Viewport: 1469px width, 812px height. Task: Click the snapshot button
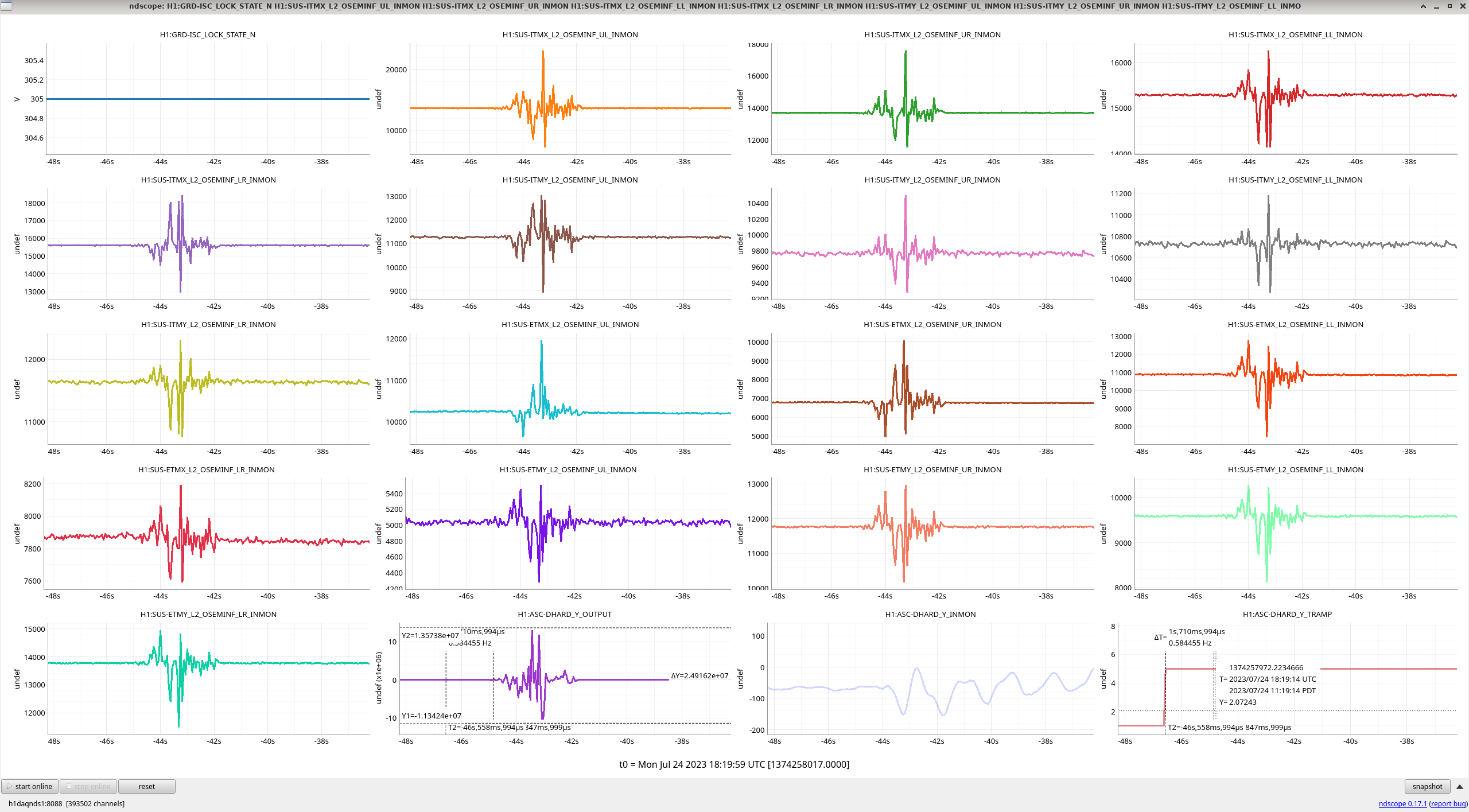pos(1427,786)
